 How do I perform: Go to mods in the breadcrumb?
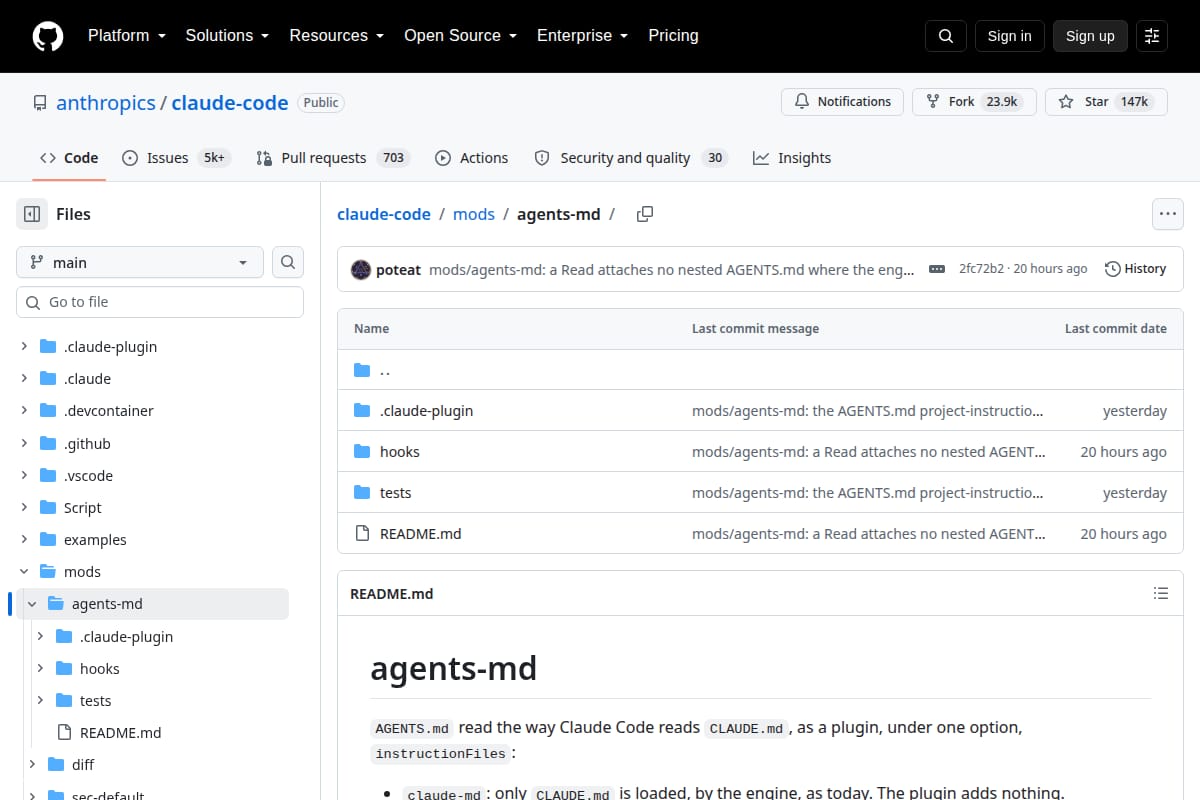[x=474, y=214]
